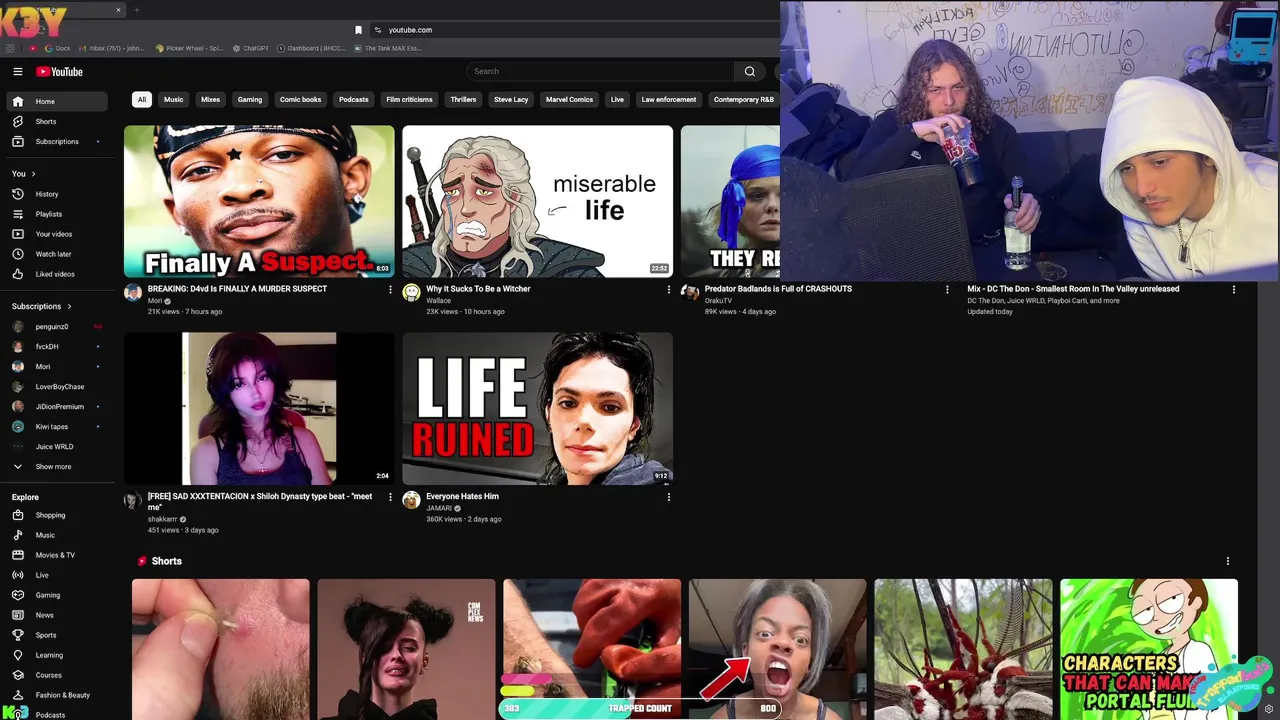Image resolution: width=1280 pixels, height=720 pixels.
Task: Open Movies & TV in Explore
Action: [57, 555]
